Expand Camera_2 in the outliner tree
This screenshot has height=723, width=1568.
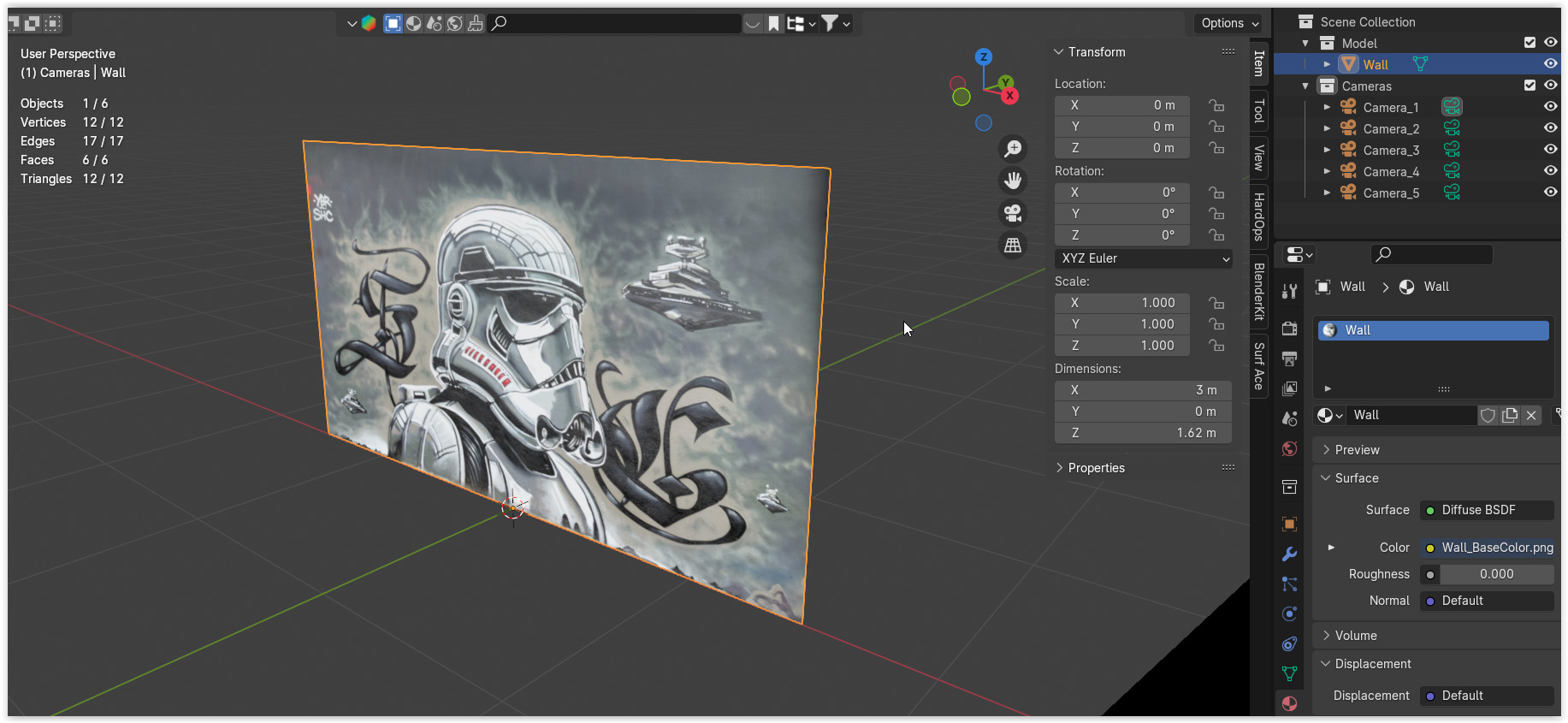point(1327,128)
